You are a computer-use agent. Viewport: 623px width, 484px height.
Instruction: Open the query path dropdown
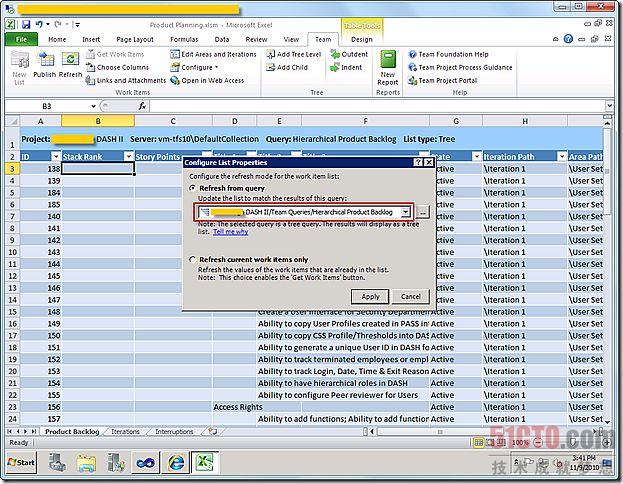pyautogui.click(x=405, y=212)
